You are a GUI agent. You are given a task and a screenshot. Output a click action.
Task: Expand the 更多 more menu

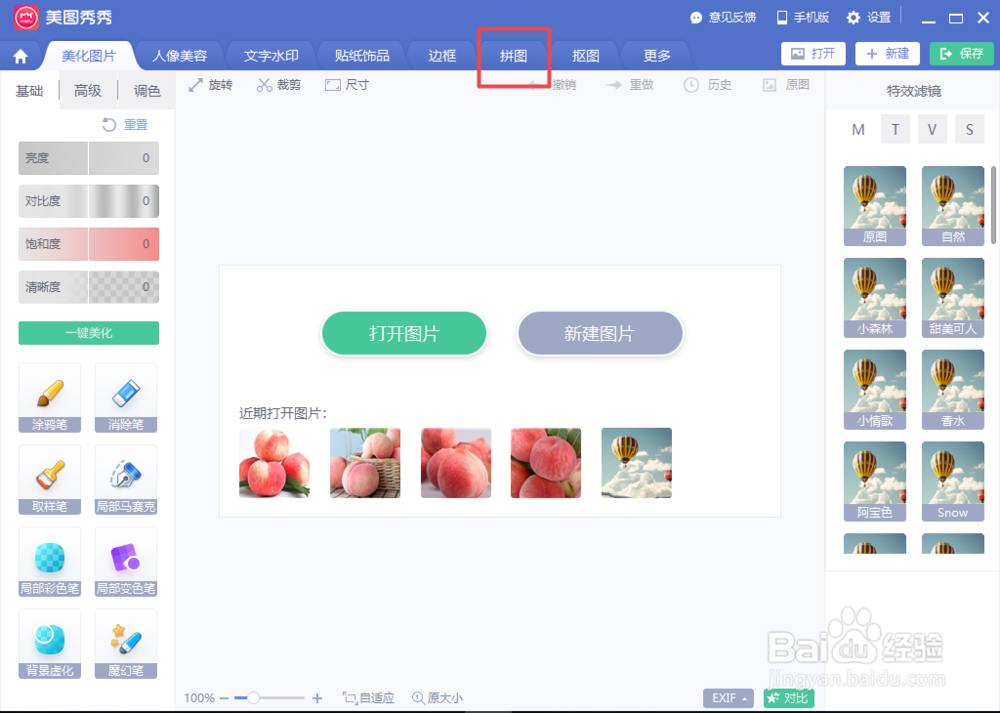656,56
